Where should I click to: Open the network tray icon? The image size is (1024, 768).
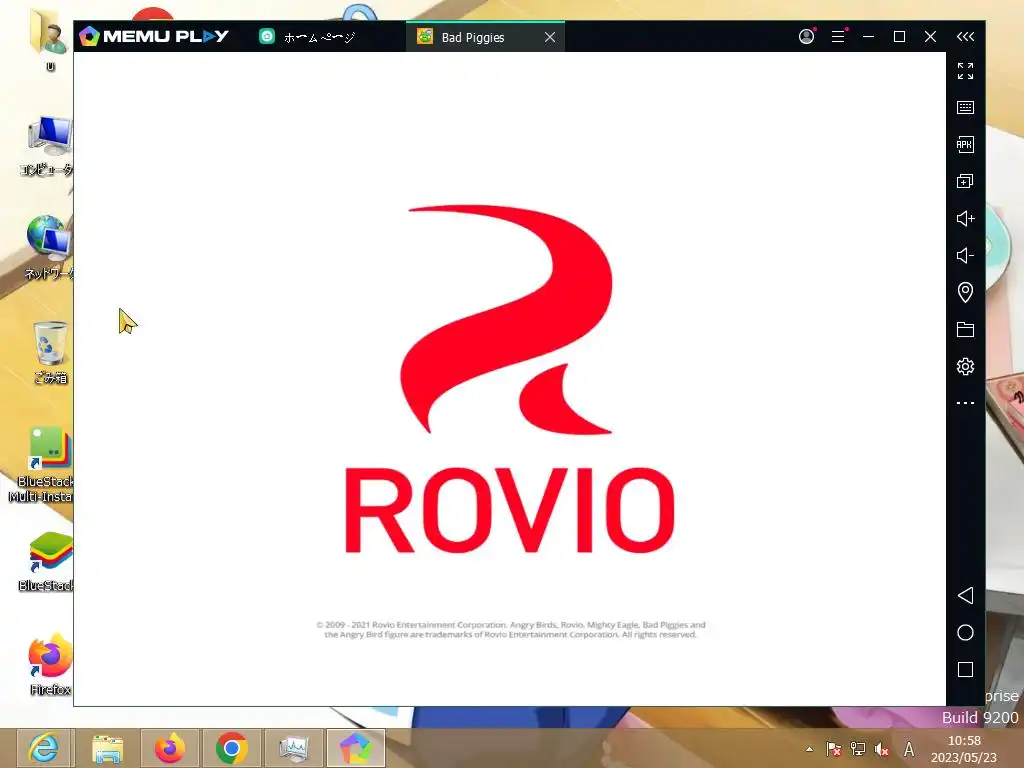tap(857, 749)
